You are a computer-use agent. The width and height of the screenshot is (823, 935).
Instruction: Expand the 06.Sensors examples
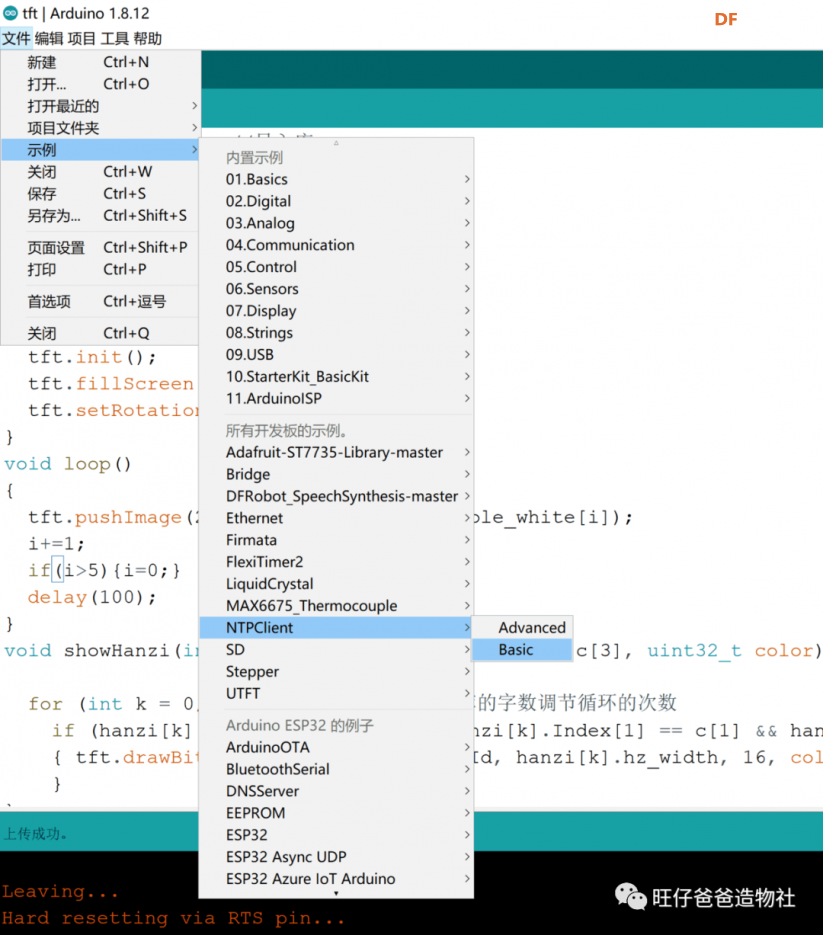click(336, 289)
